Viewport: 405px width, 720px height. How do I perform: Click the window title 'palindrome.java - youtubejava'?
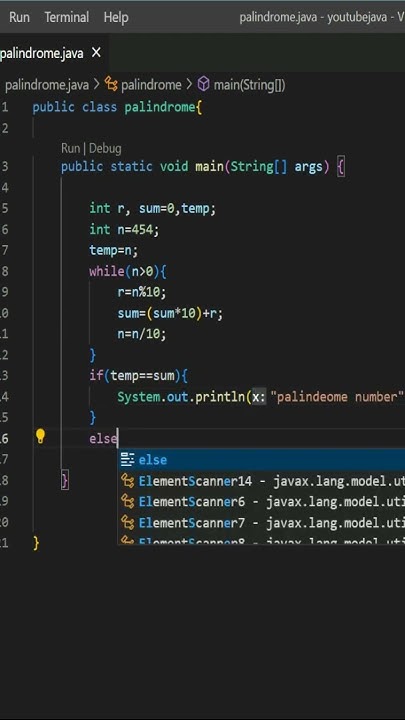(x=313, y=17)
